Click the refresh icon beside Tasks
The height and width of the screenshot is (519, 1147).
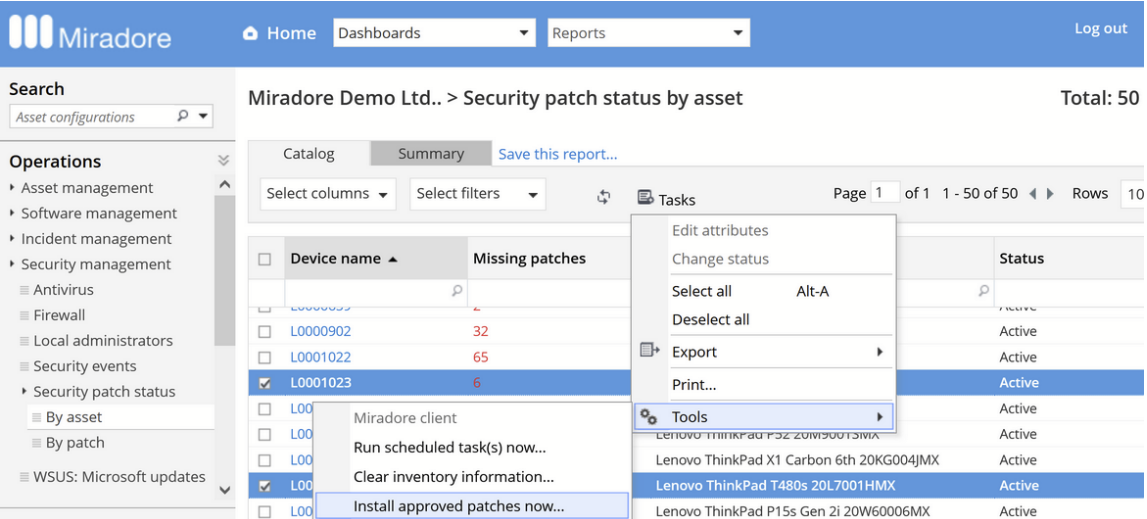click(603, 196)
